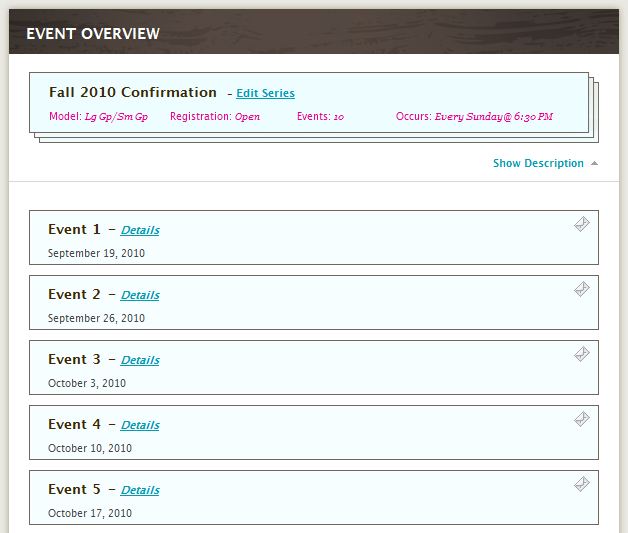
Task: Click the Event Overview header bar
Action: [313, 33]
